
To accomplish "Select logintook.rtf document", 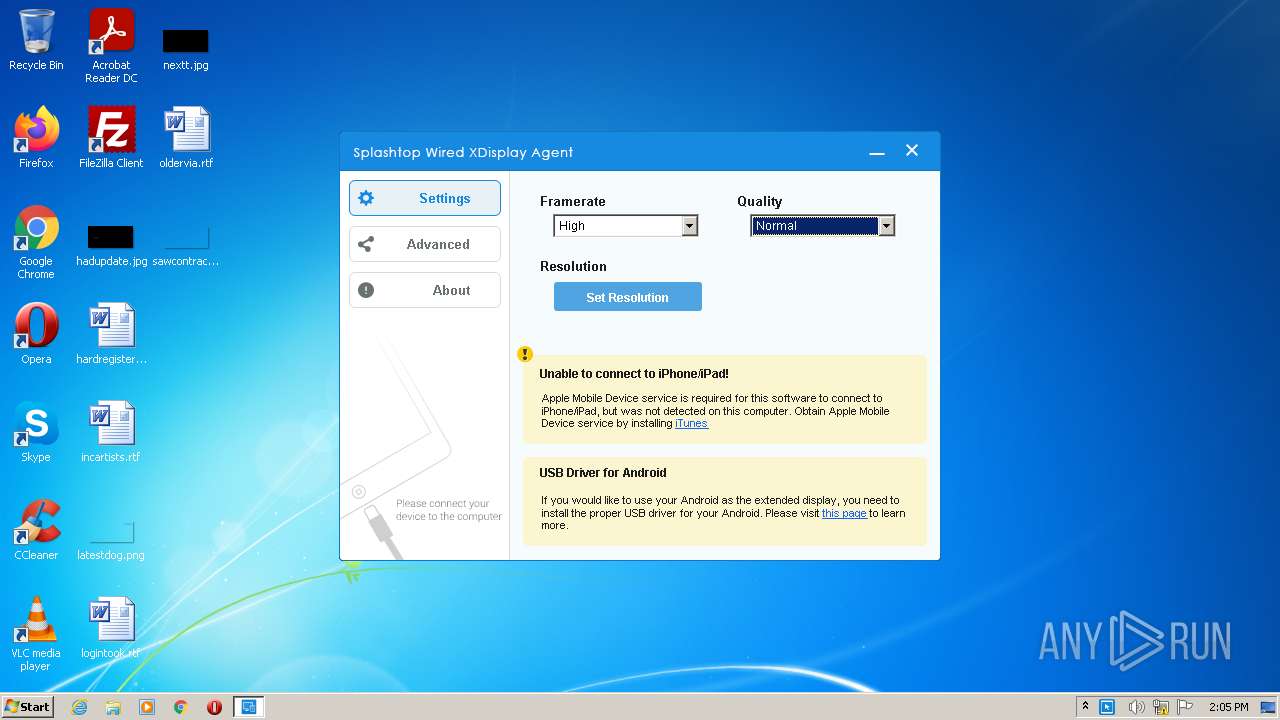I will tap(111, 628).
